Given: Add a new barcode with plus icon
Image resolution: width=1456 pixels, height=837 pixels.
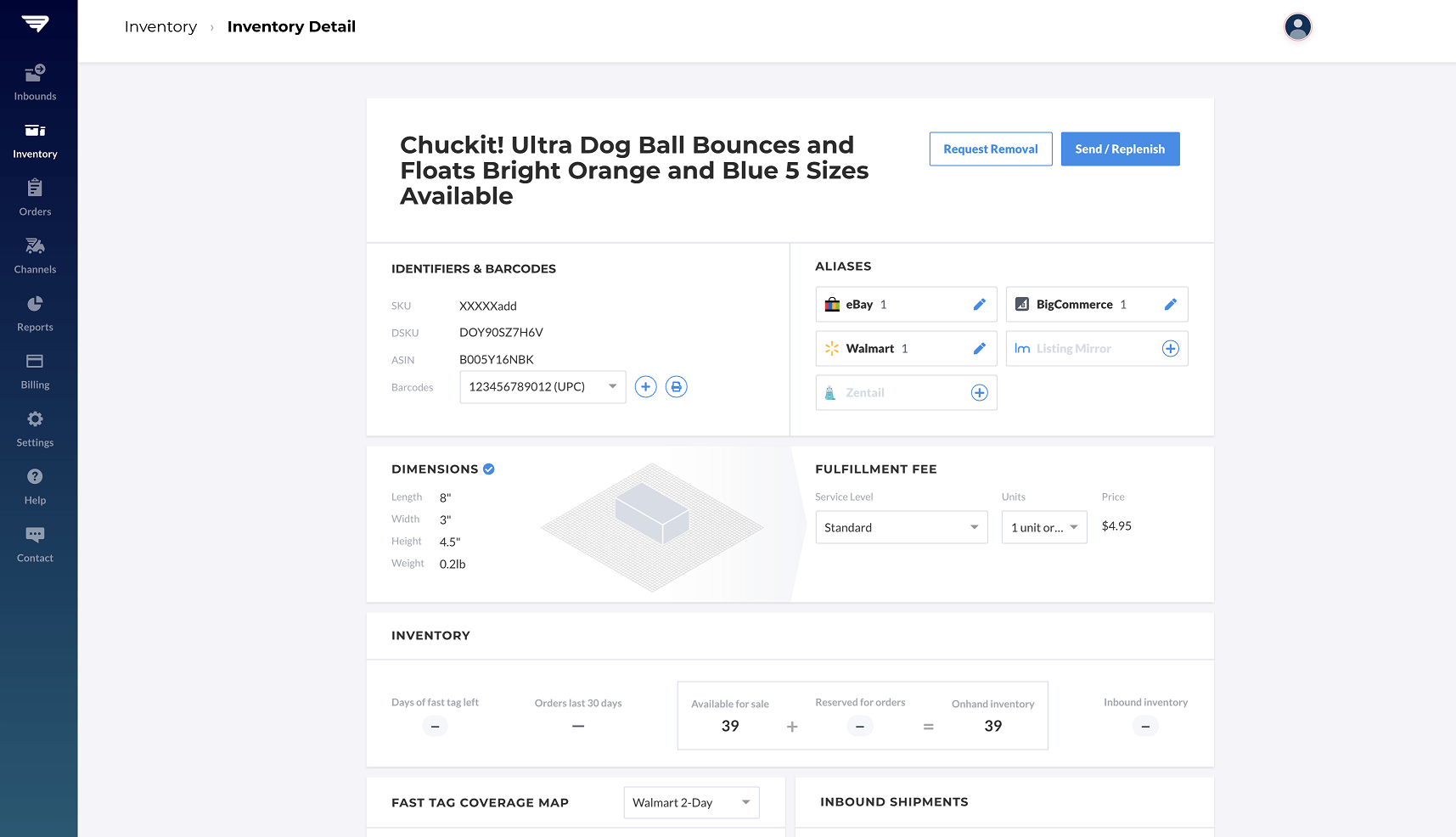Looking at the screenshot, I should (646, 387).
